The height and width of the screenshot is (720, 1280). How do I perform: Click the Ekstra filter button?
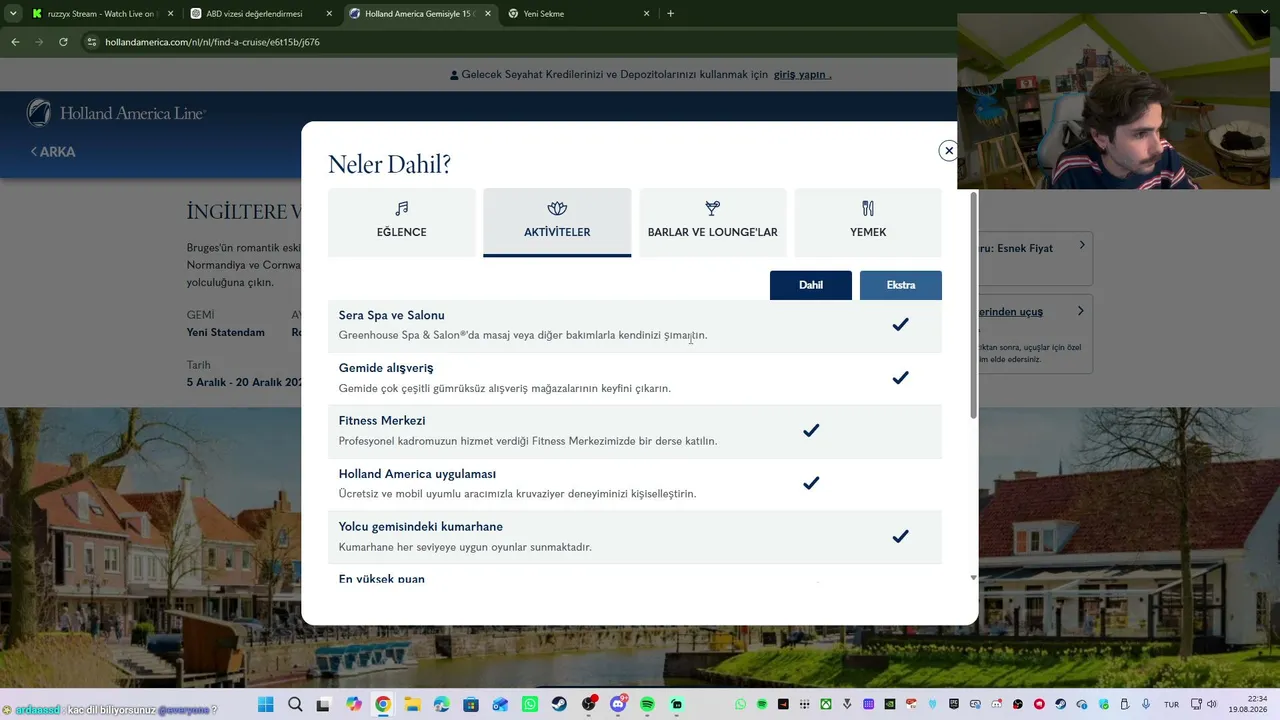[x=901, y=285]
